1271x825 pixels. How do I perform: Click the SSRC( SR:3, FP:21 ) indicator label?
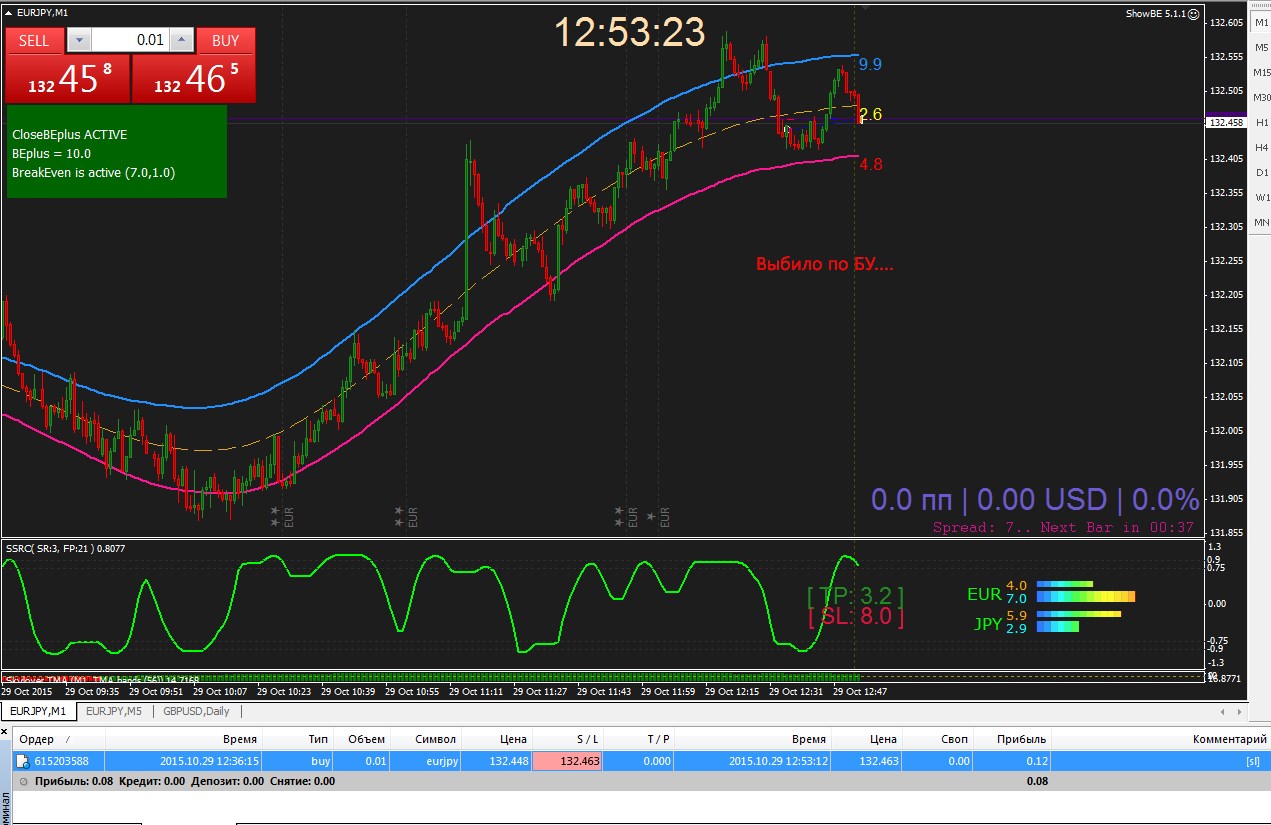66,548
